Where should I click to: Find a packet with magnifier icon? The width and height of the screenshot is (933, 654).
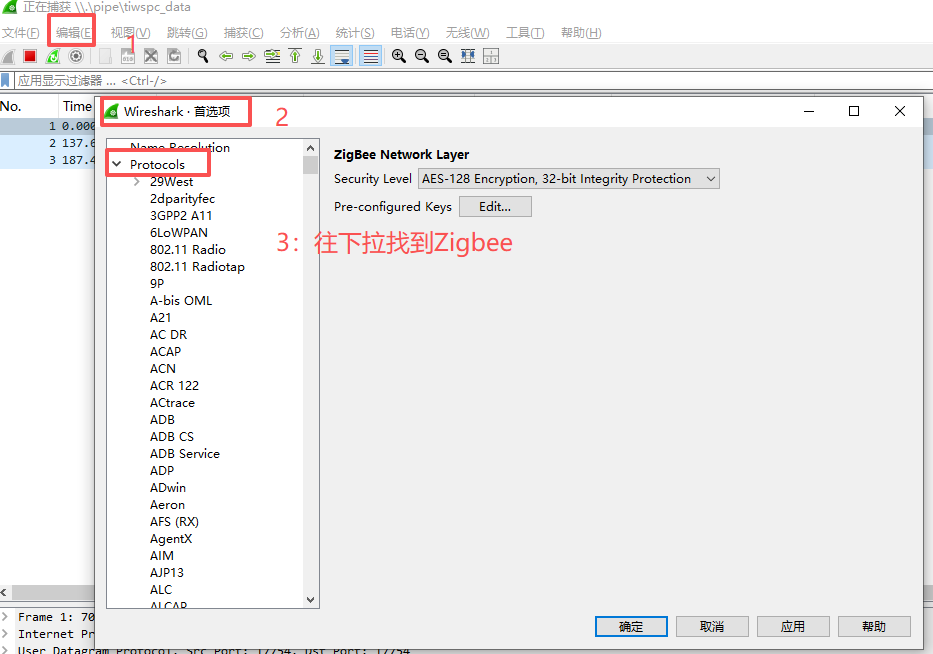[x=203, y=57]
